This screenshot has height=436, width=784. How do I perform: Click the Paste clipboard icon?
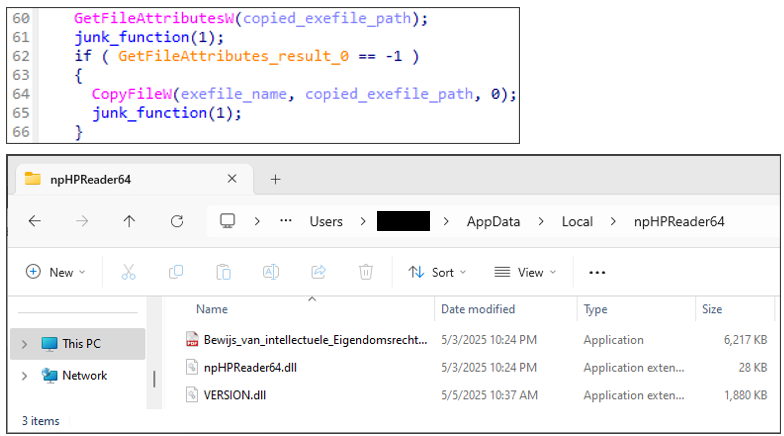[223, 272]
